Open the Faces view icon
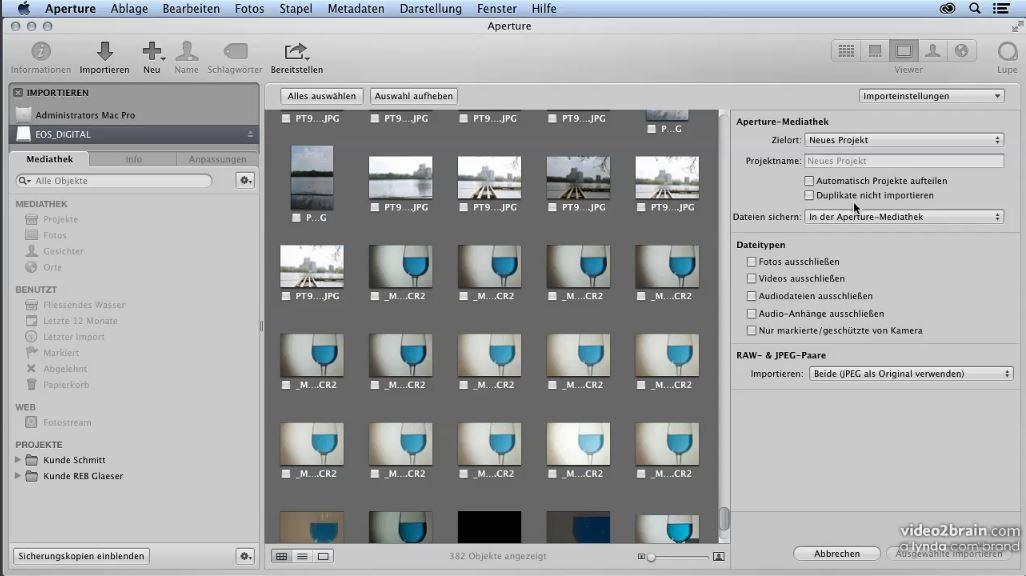The height and width of the screenshot is (576, 1026). coord(932,51)
